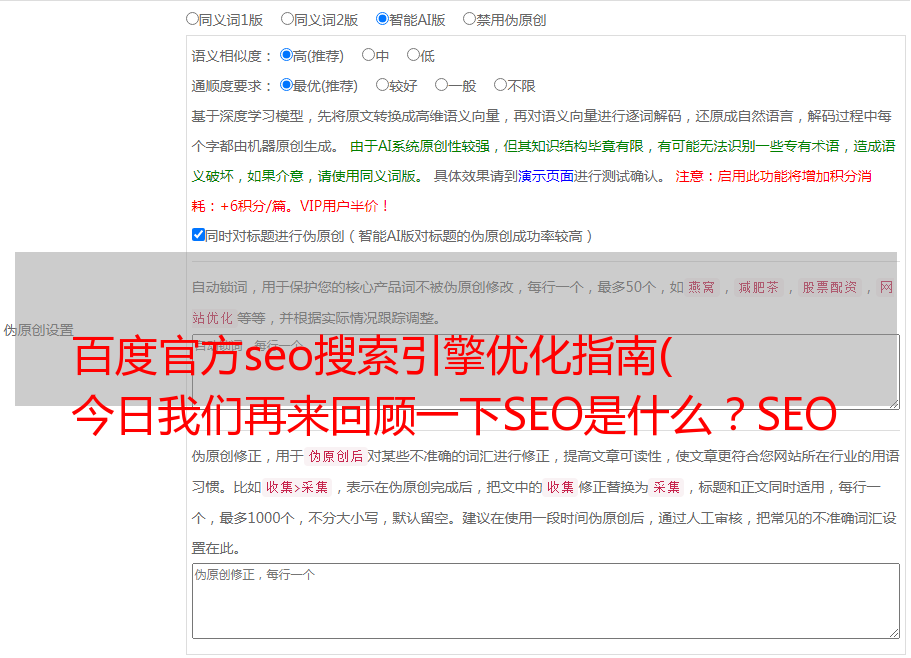Click the 减肥茶 example keyword
Viewport: 911px width, 658px height.
[x=758, y=287]
